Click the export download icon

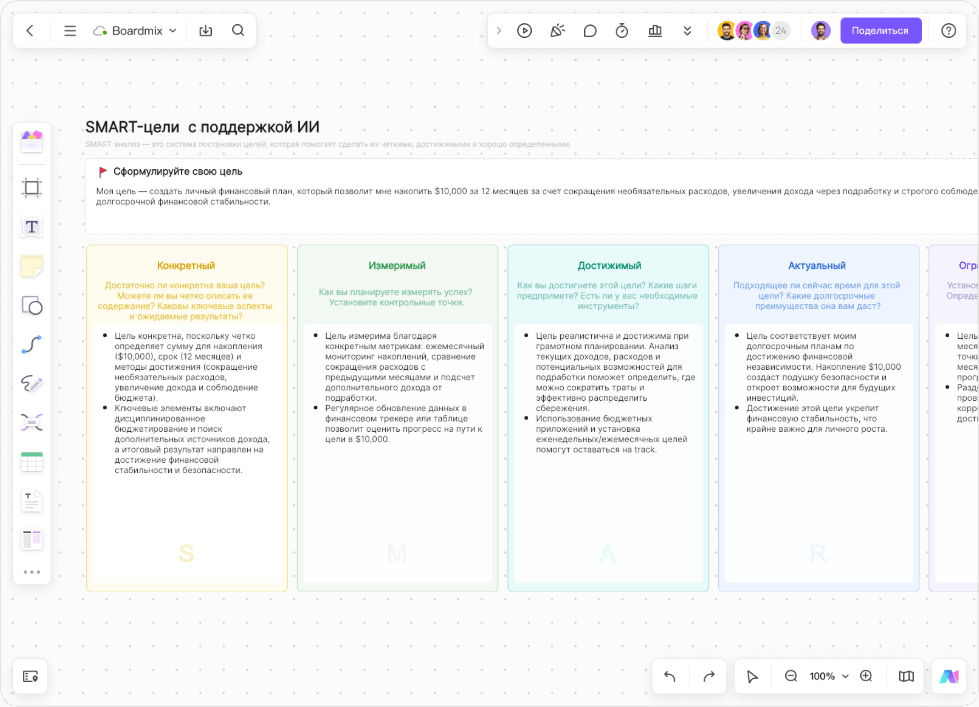click(205, 31)
